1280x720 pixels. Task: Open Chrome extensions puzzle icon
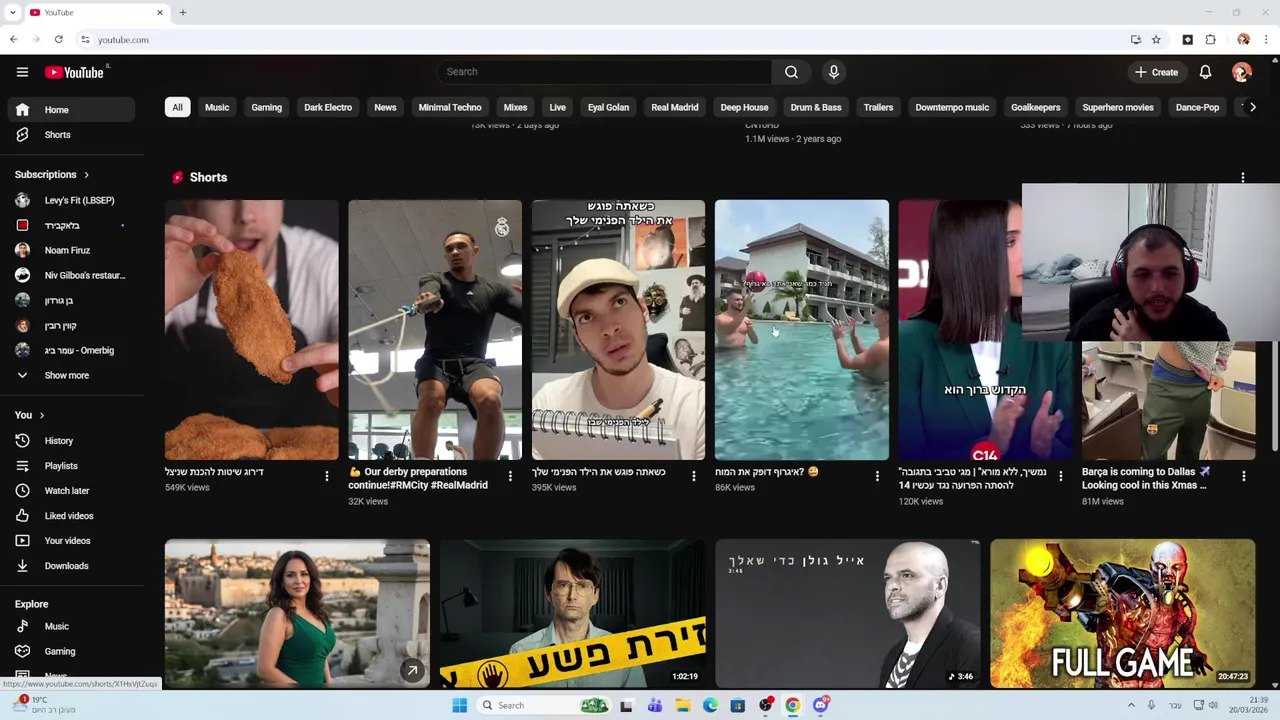coord(1211,40)
